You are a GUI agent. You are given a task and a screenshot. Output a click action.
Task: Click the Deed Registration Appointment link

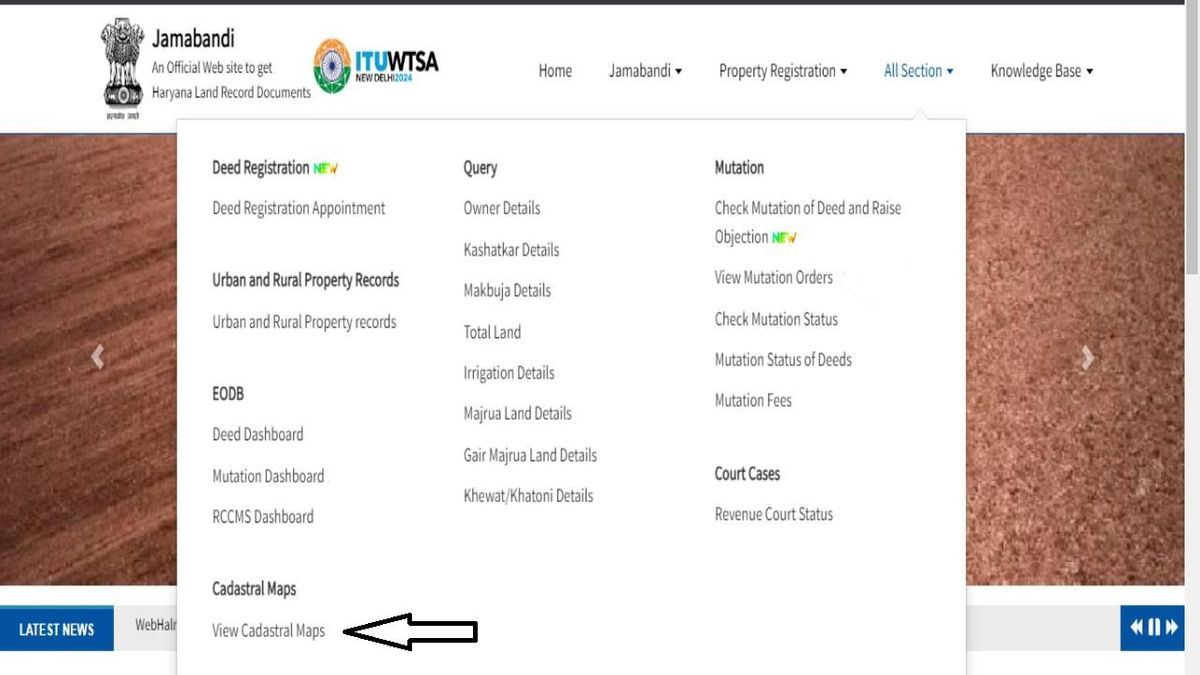298,208
